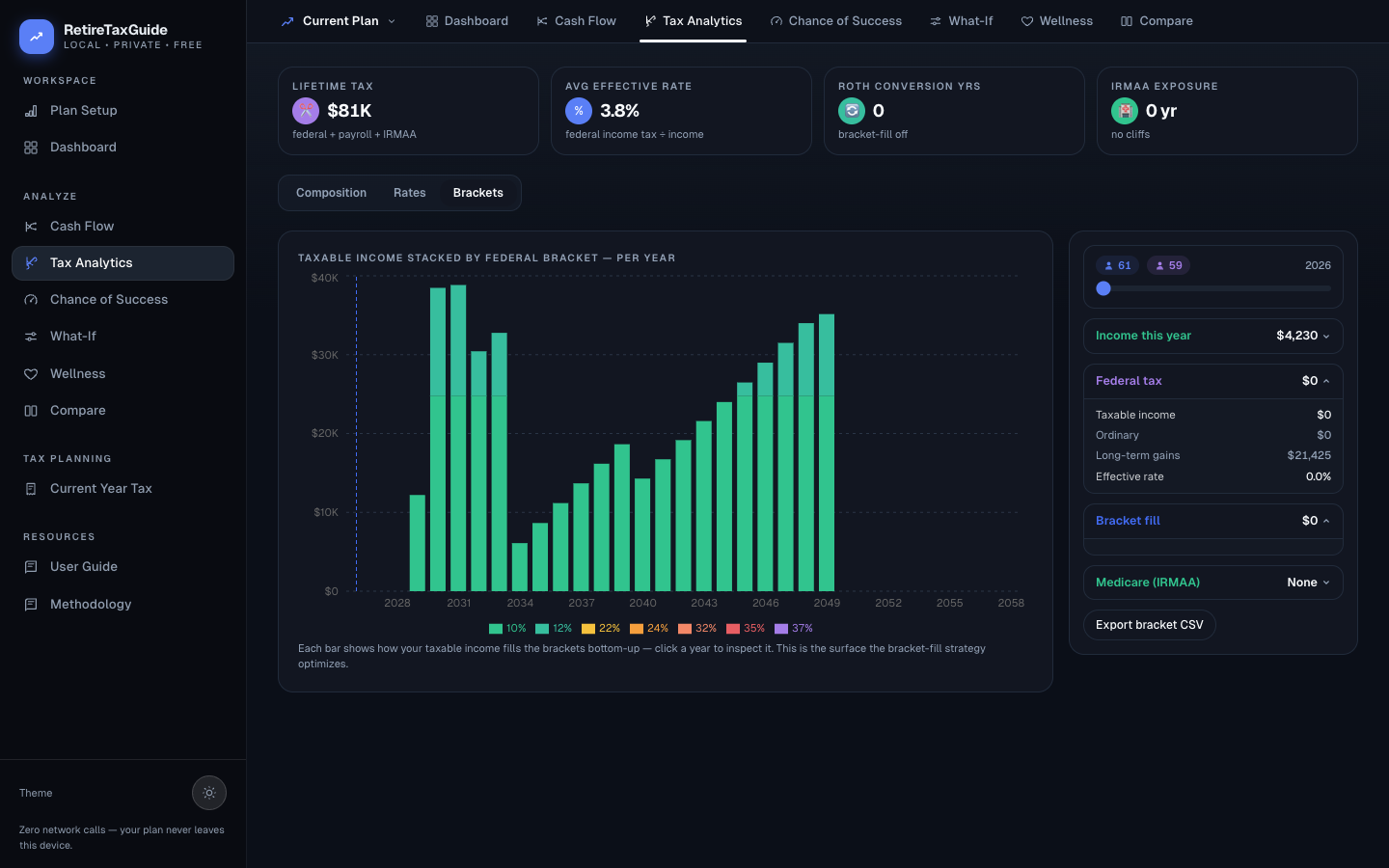The image size is (1389, 868).
Task: Toggle the light/dark theme button
Action: [209, 793]
